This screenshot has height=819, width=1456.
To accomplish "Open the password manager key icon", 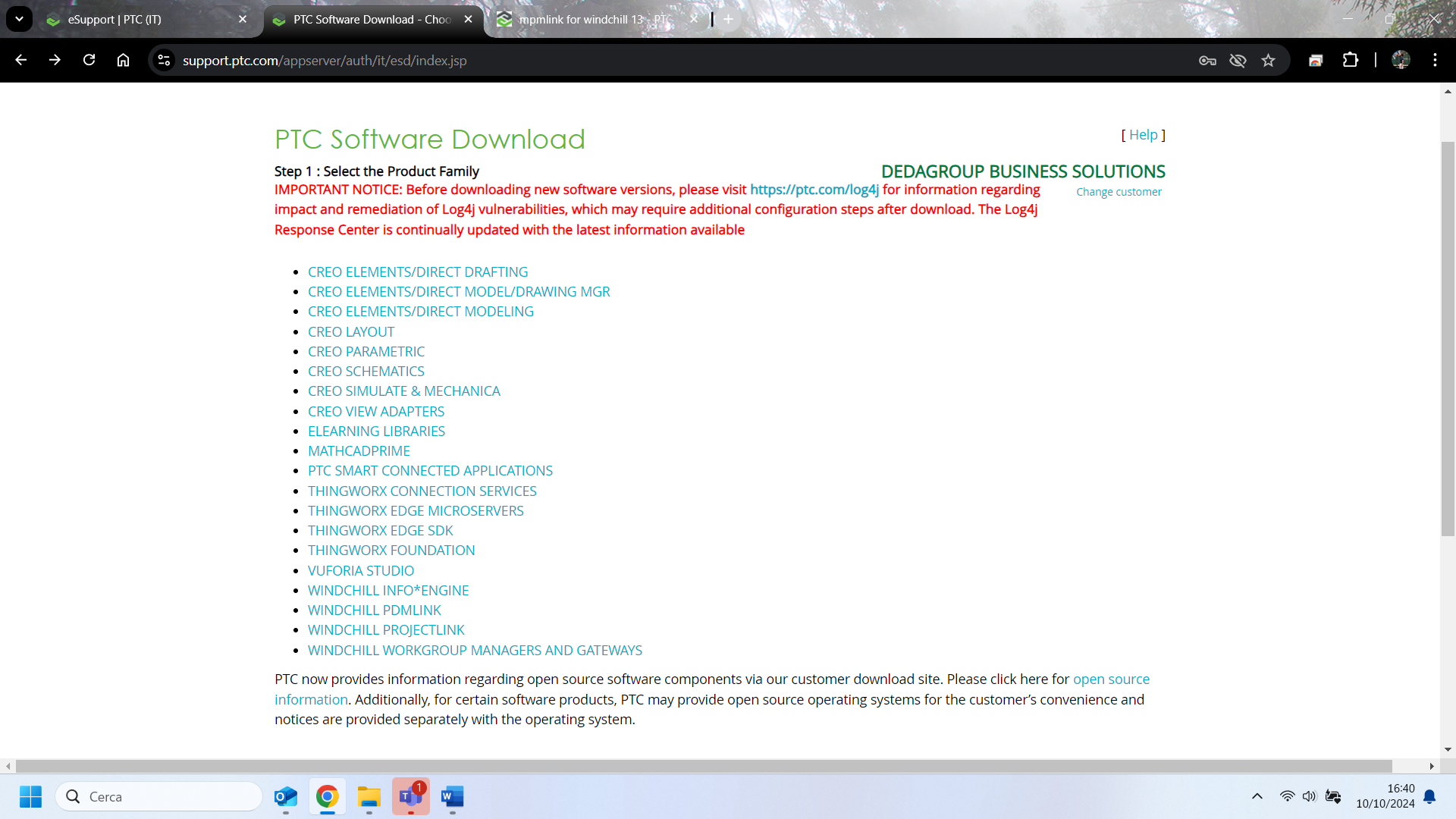I will (x=1207, y=61).
